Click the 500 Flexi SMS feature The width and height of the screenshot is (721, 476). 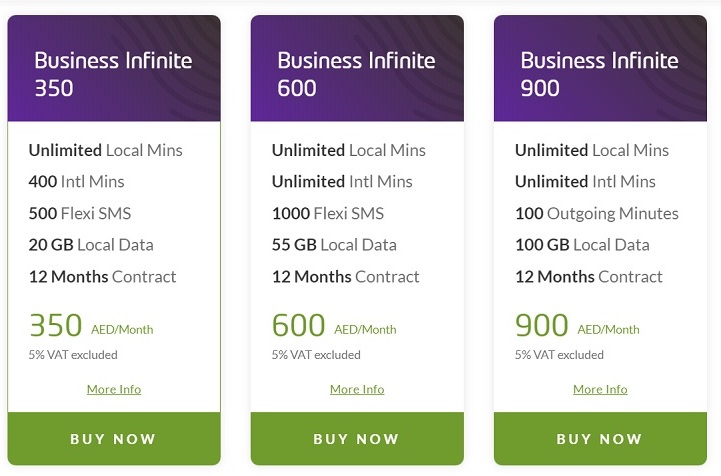click(80, 213)
